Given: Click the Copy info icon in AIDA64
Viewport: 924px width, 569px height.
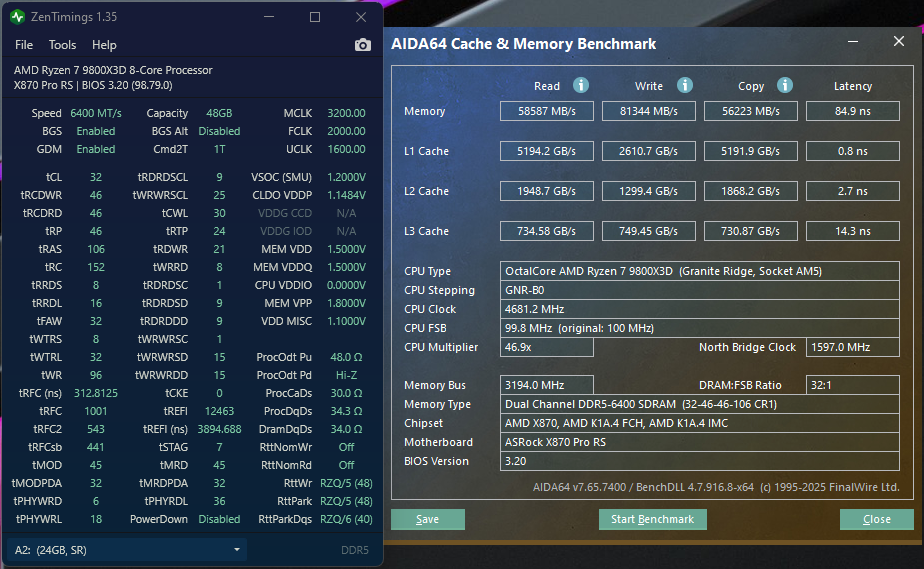Looking at the screenshot, I should tap(784, 85).
